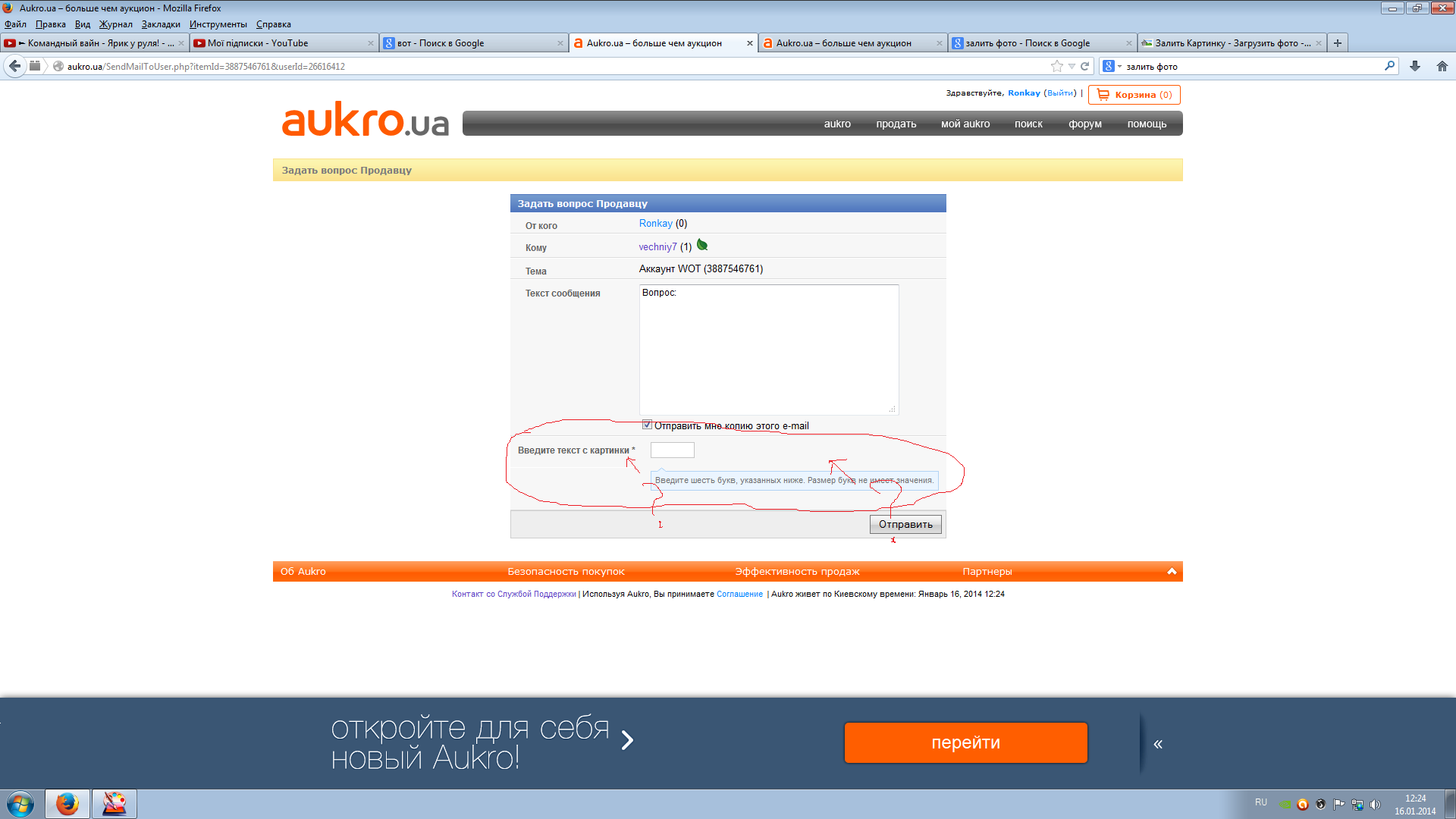Image resolution: width=1456 pixels, height=819 pixels.
Task: Click the volume speaker tray icon
Action: [x=1376, y=805]
